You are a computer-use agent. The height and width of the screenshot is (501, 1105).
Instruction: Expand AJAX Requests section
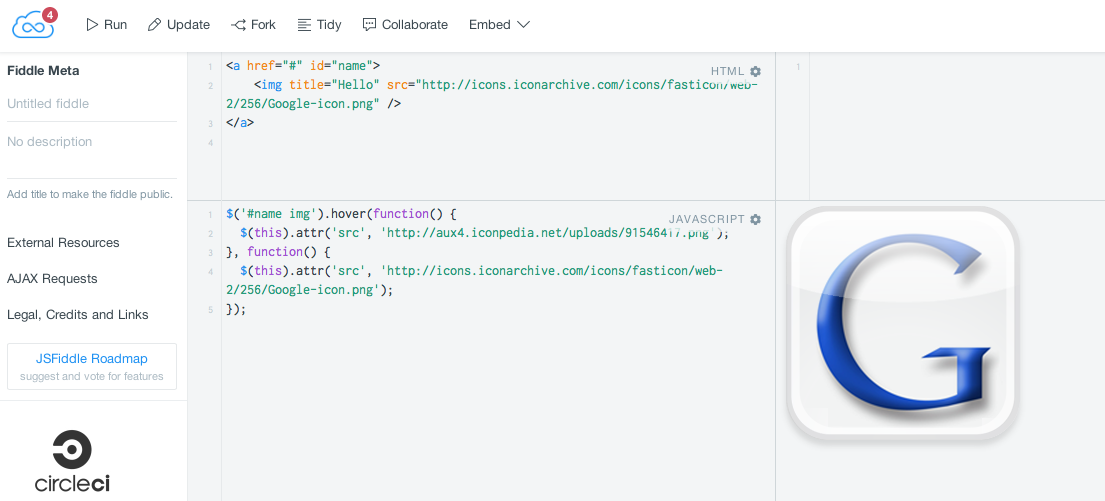point(52,278)
